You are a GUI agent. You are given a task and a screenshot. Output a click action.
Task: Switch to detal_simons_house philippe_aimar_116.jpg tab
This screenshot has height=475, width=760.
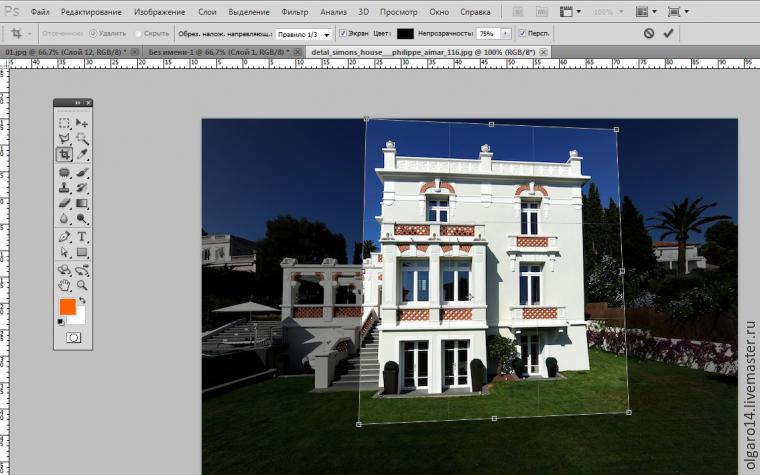(428, 52)
